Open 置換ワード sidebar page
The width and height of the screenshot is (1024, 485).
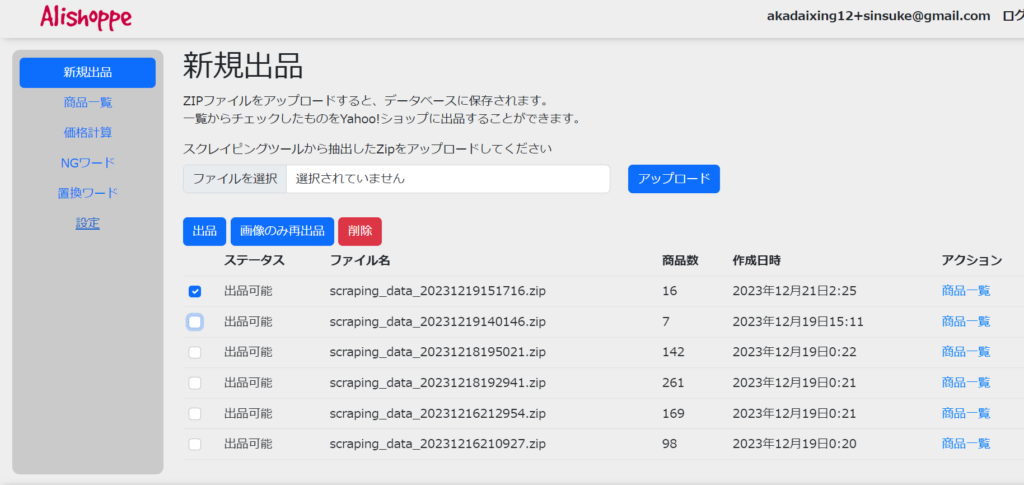click(87, 193)
